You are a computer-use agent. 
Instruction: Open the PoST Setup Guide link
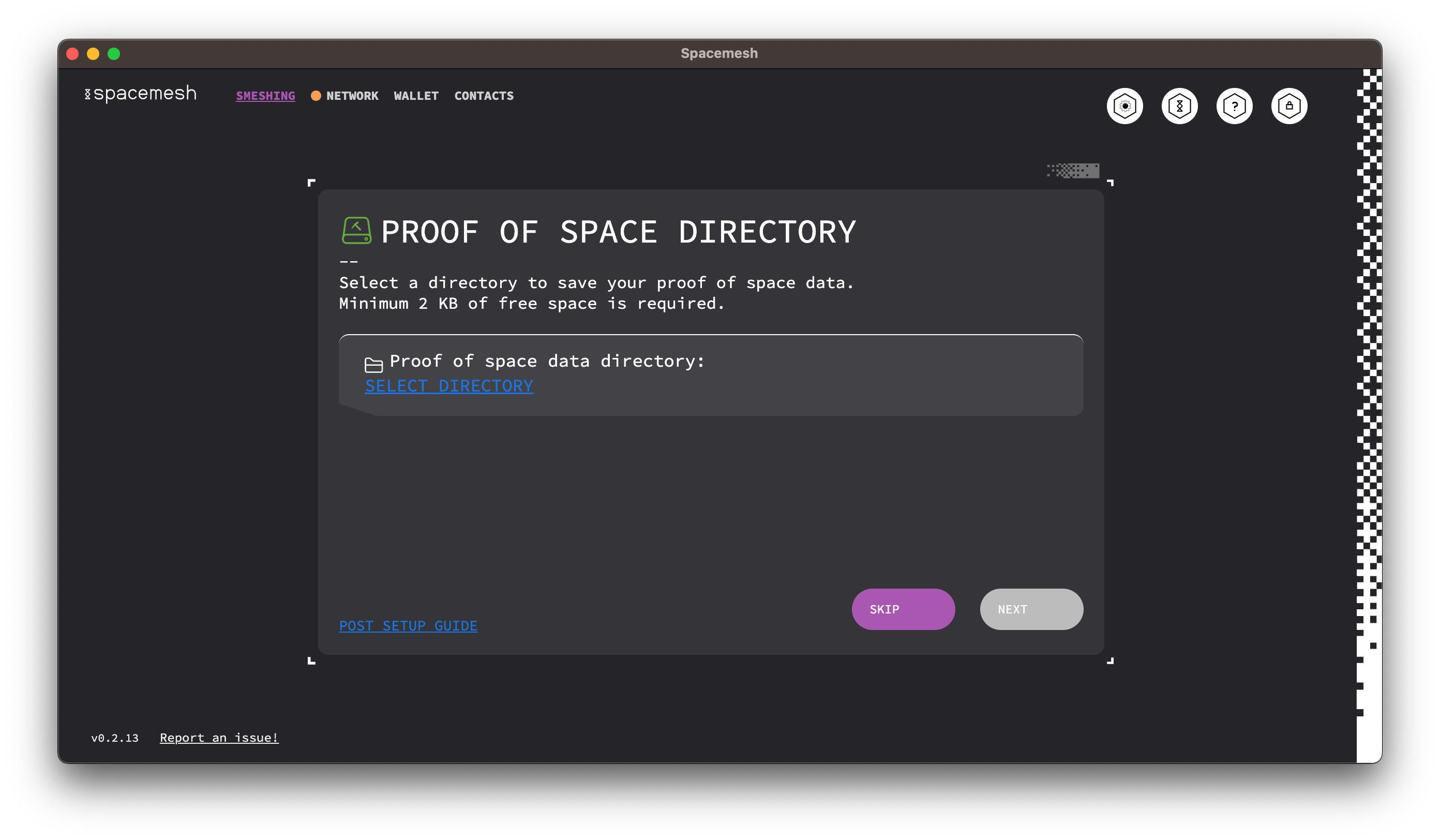click(x=408, y=626)
